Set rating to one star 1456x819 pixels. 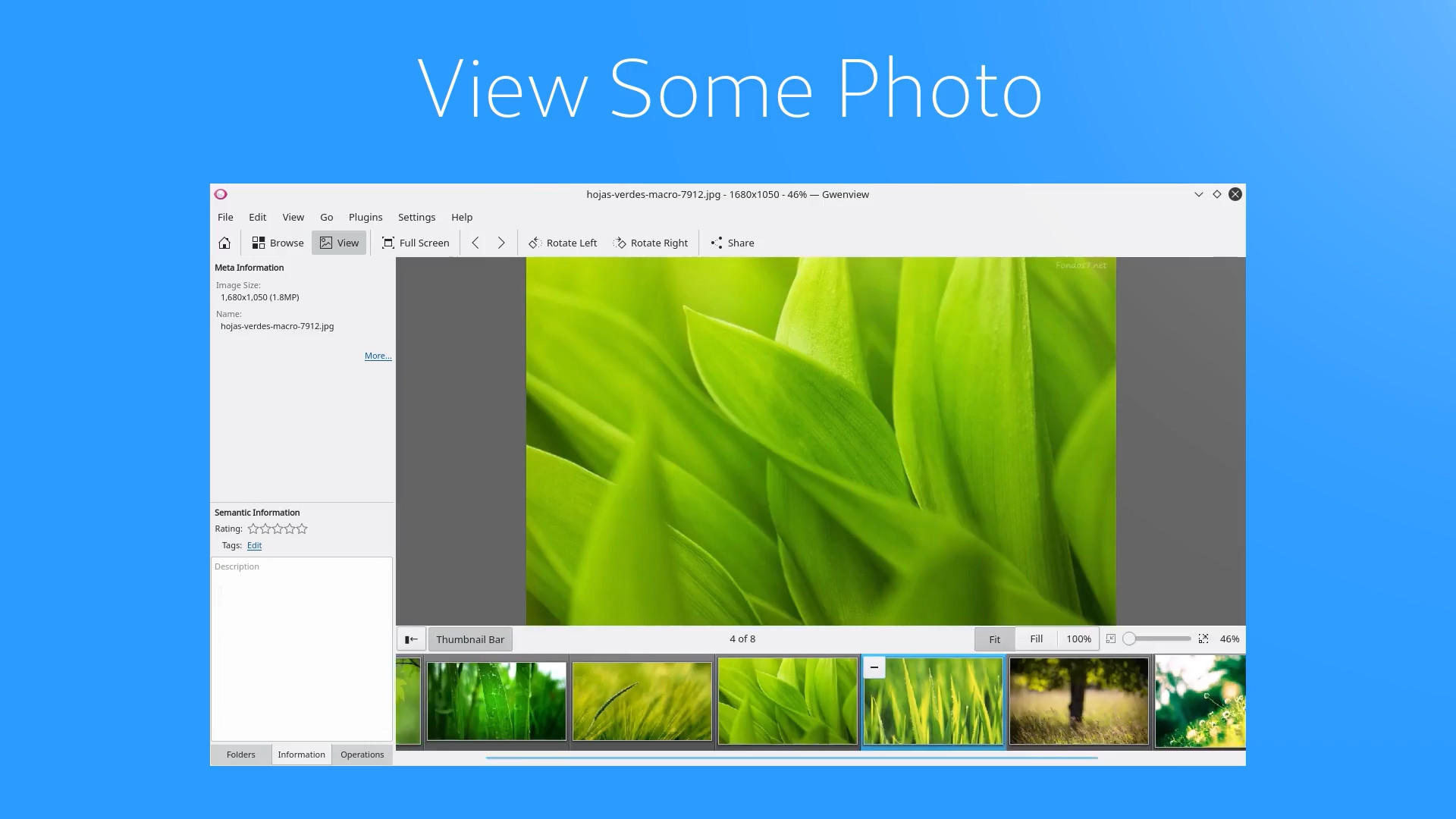click(253, 529)
